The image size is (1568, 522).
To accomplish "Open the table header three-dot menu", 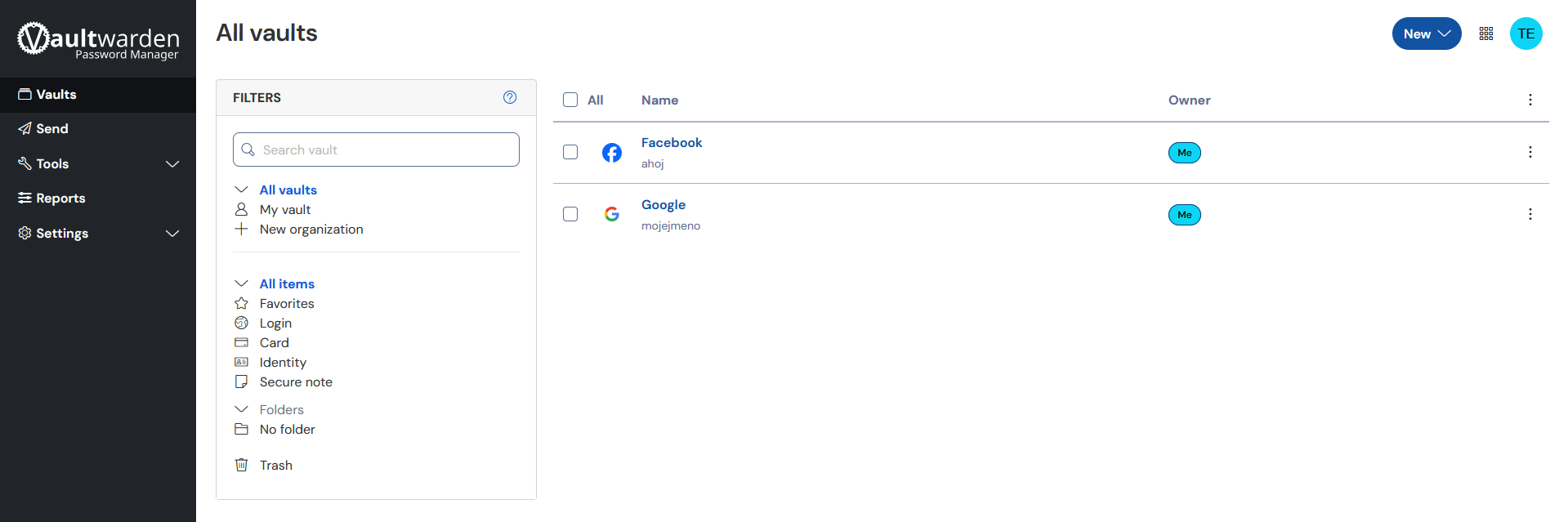I will [1530, 100].
